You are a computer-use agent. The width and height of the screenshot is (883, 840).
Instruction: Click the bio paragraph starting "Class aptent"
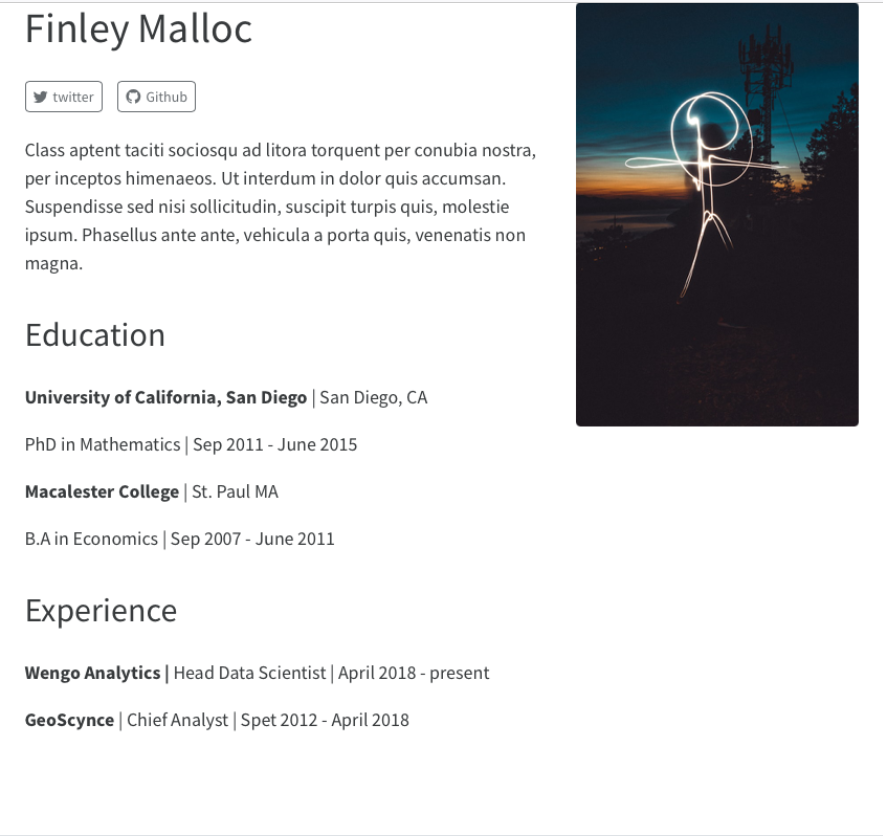tap(280, 207)
